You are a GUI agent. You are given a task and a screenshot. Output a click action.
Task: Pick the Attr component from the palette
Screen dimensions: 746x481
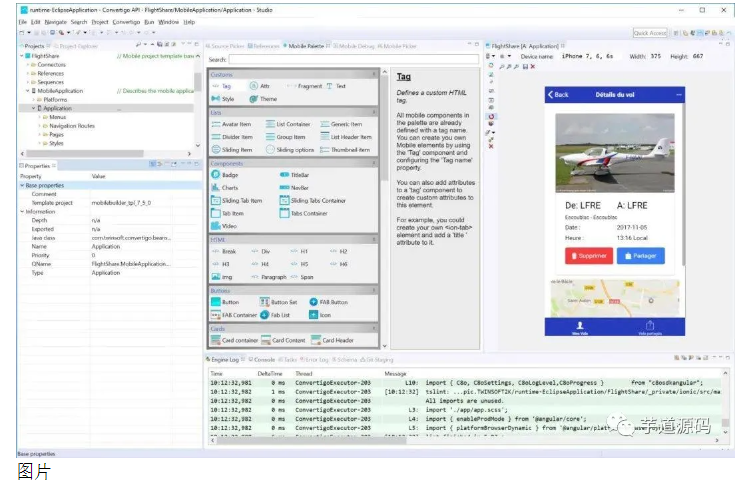[x=260, y=86]
